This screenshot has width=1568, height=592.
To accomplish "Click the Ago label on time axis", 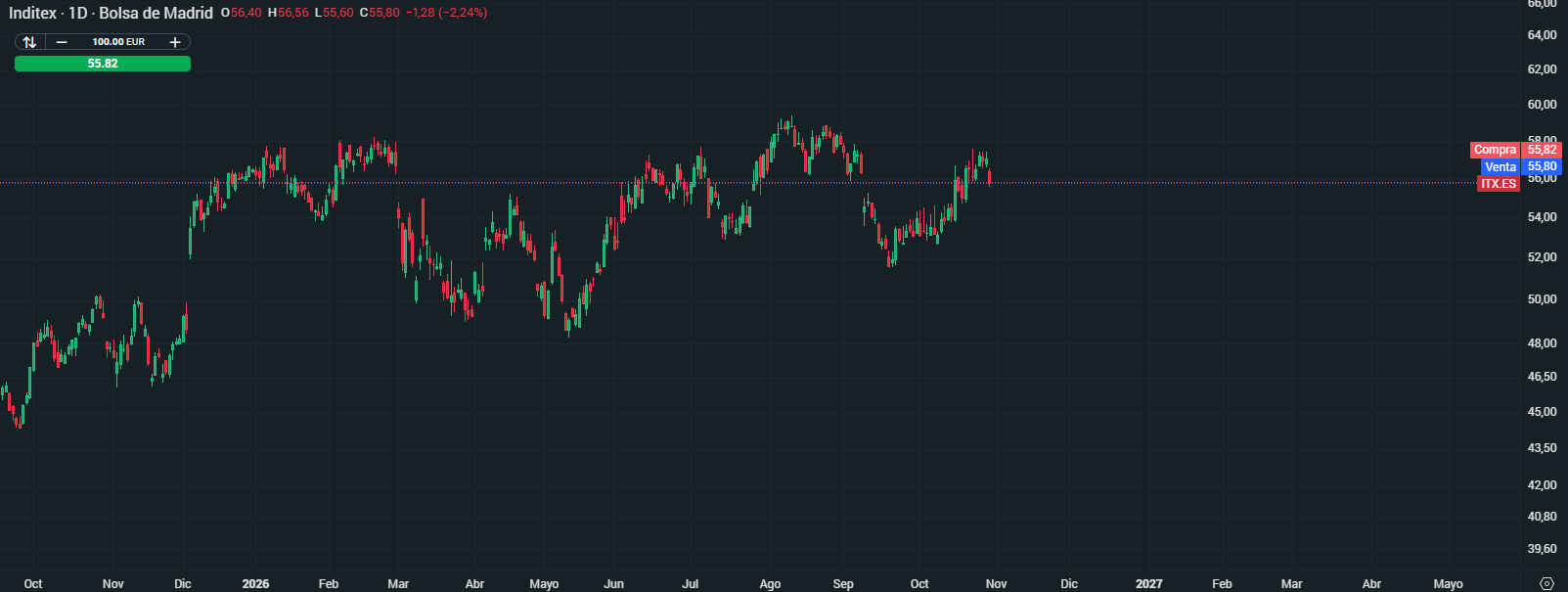I will pyautogui.click(x=770, y=584).
